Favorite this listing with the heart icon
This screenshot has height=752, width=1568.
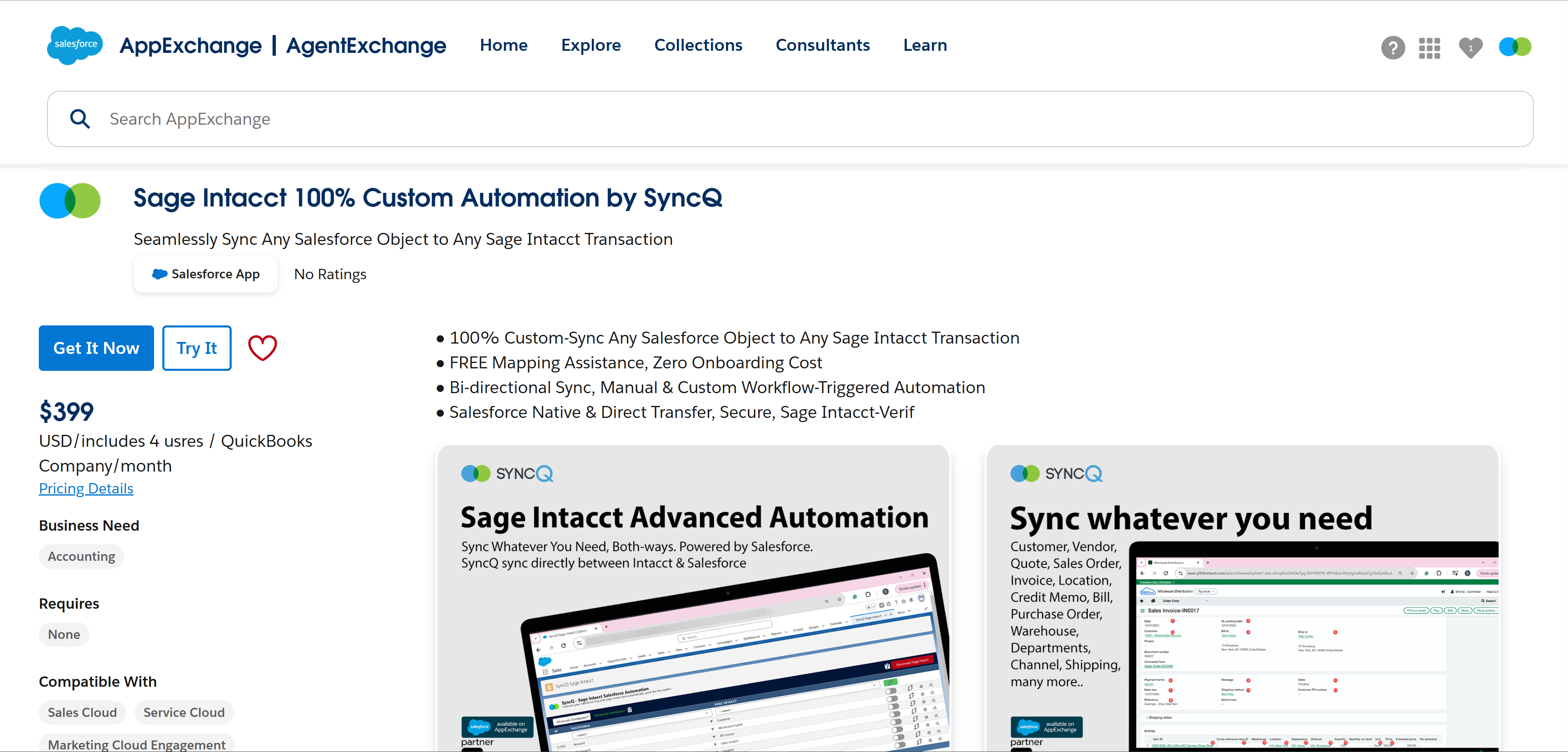(262, 348)
